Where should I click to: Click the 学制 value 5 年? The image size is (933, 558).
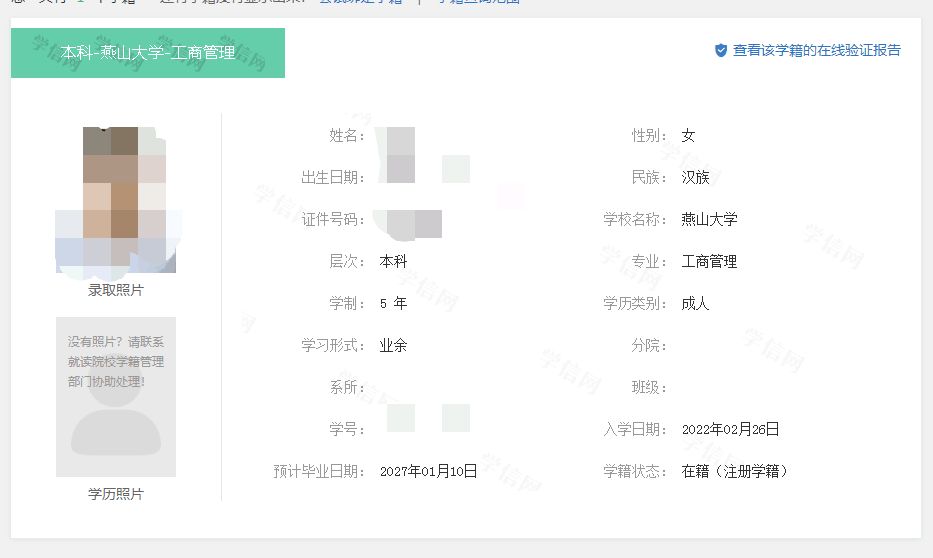[394, 303]
